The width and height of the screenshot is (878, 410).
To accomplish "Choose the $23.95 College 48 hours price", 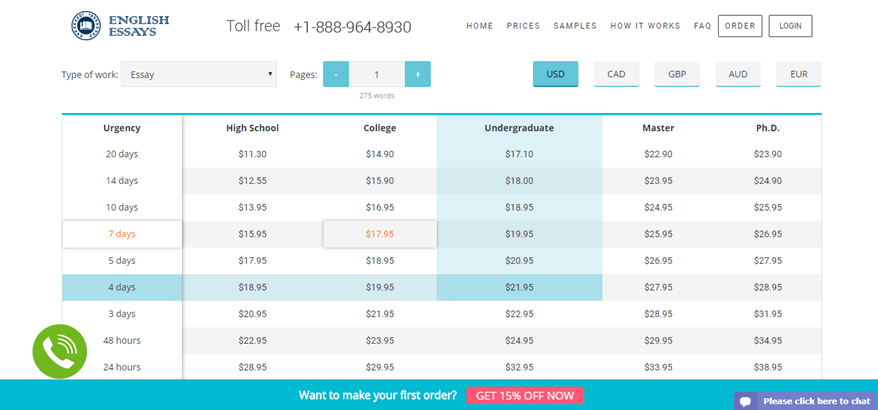I will click(380, 341).
